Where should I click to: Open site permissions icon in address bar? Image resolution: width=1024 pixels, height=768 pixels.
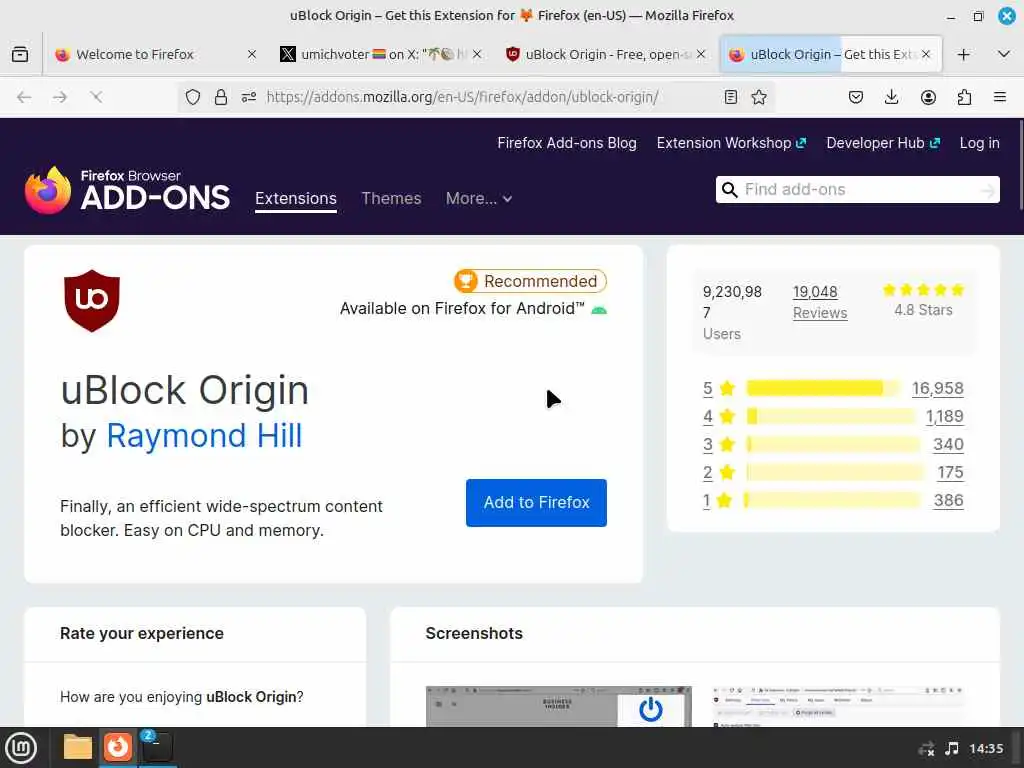[x=249, y=97]
